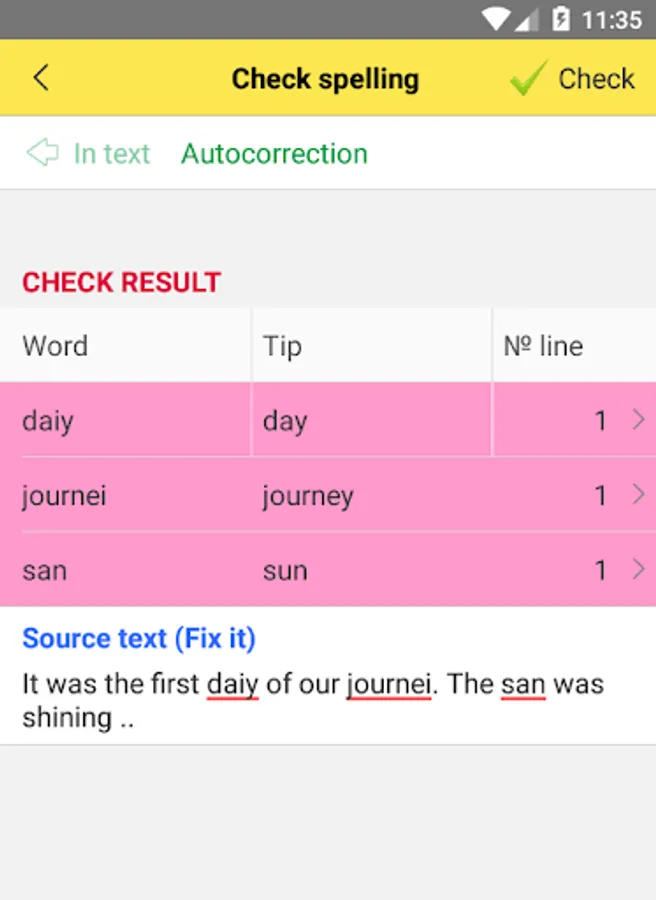Expand the journei row chevron
Viewport: 656px width, 900px height.
[638, 494]
